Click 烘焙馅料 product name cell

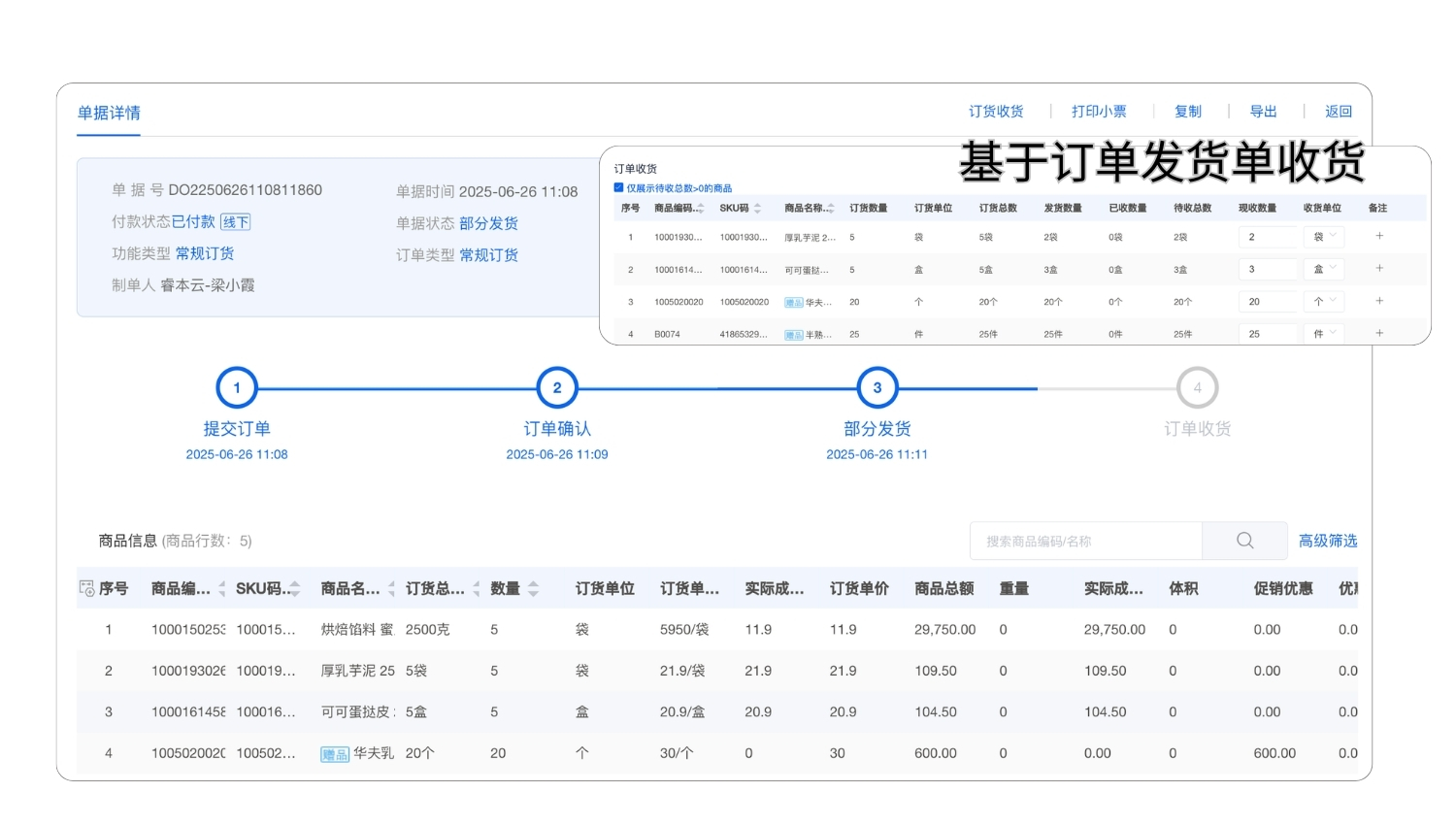357,630
